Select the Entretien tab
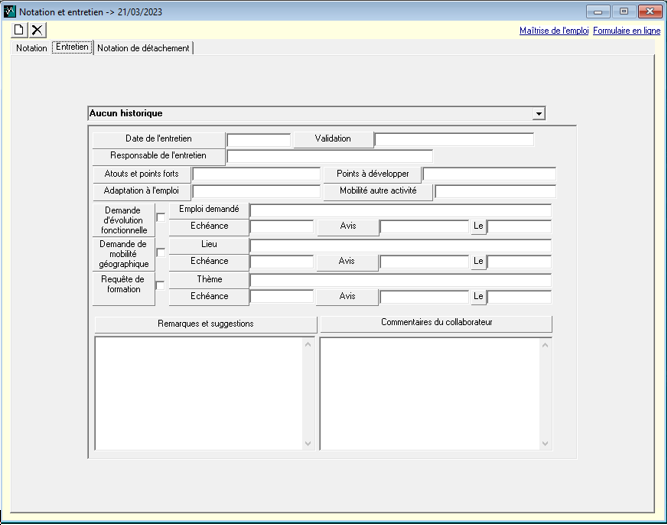This screenshot has height=525, width=667. tap(72, 47)
